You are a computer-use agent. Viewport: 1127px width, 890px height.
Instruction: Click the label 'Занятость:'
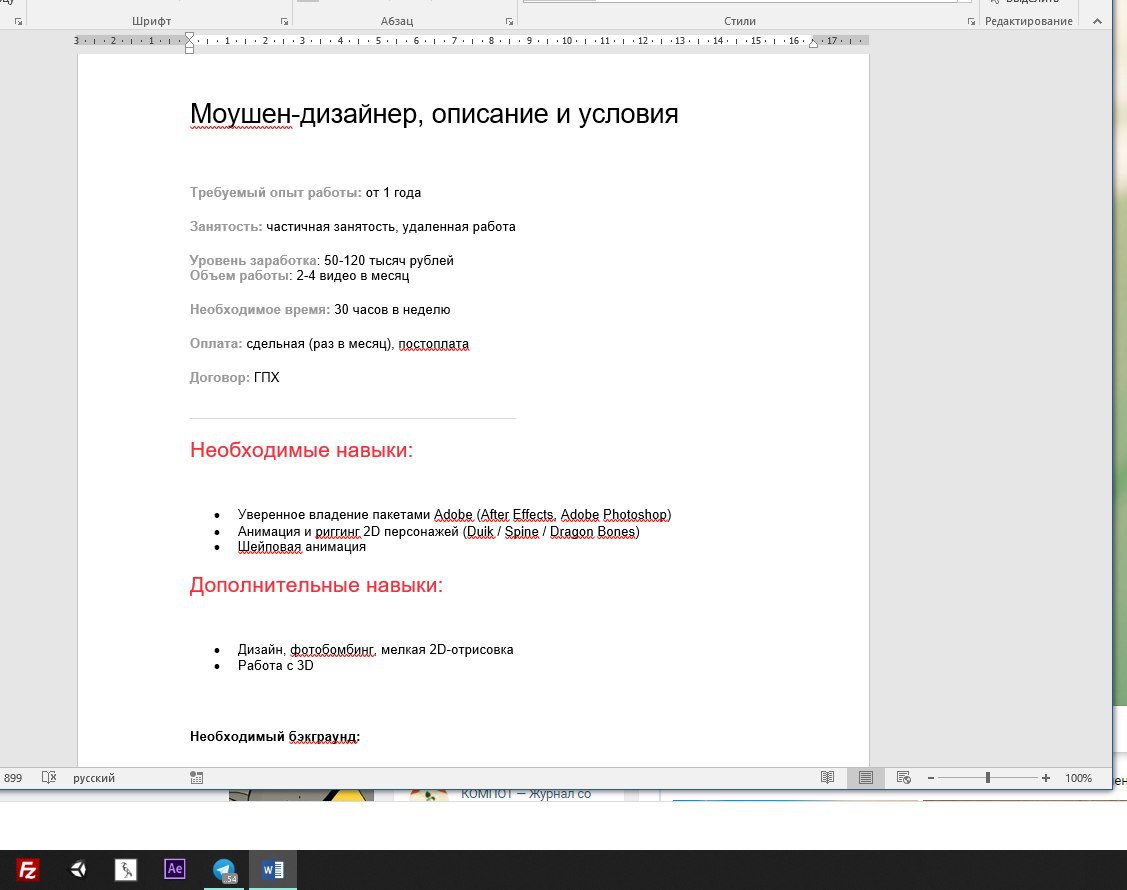pos(226,226)
